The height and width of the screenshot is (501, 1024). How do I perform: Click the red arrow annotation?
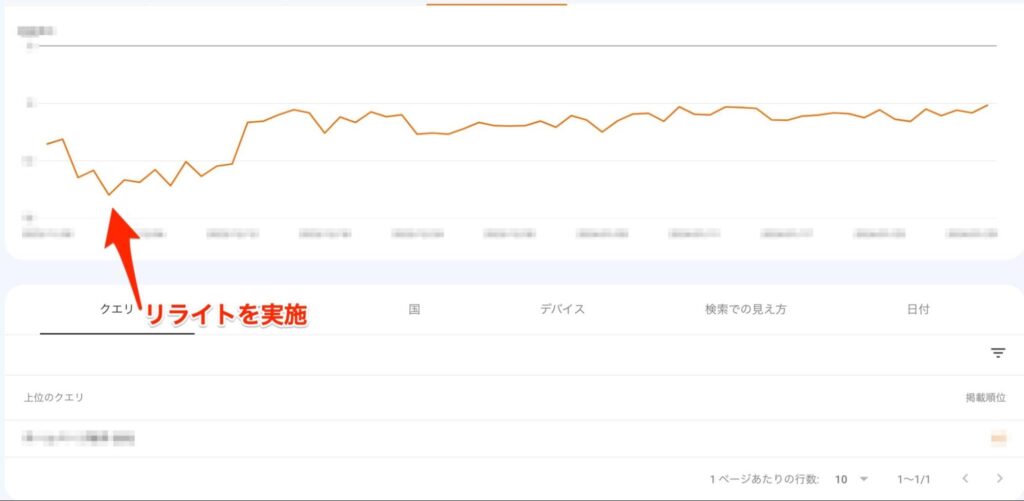[125, 250]
